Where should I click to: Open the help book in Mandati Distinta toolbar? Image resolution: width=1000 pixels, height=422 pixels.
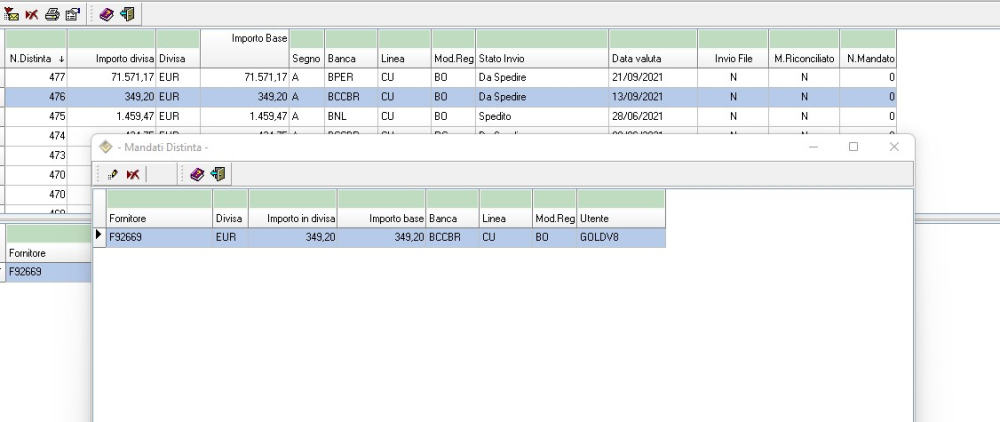click(197, 174)
